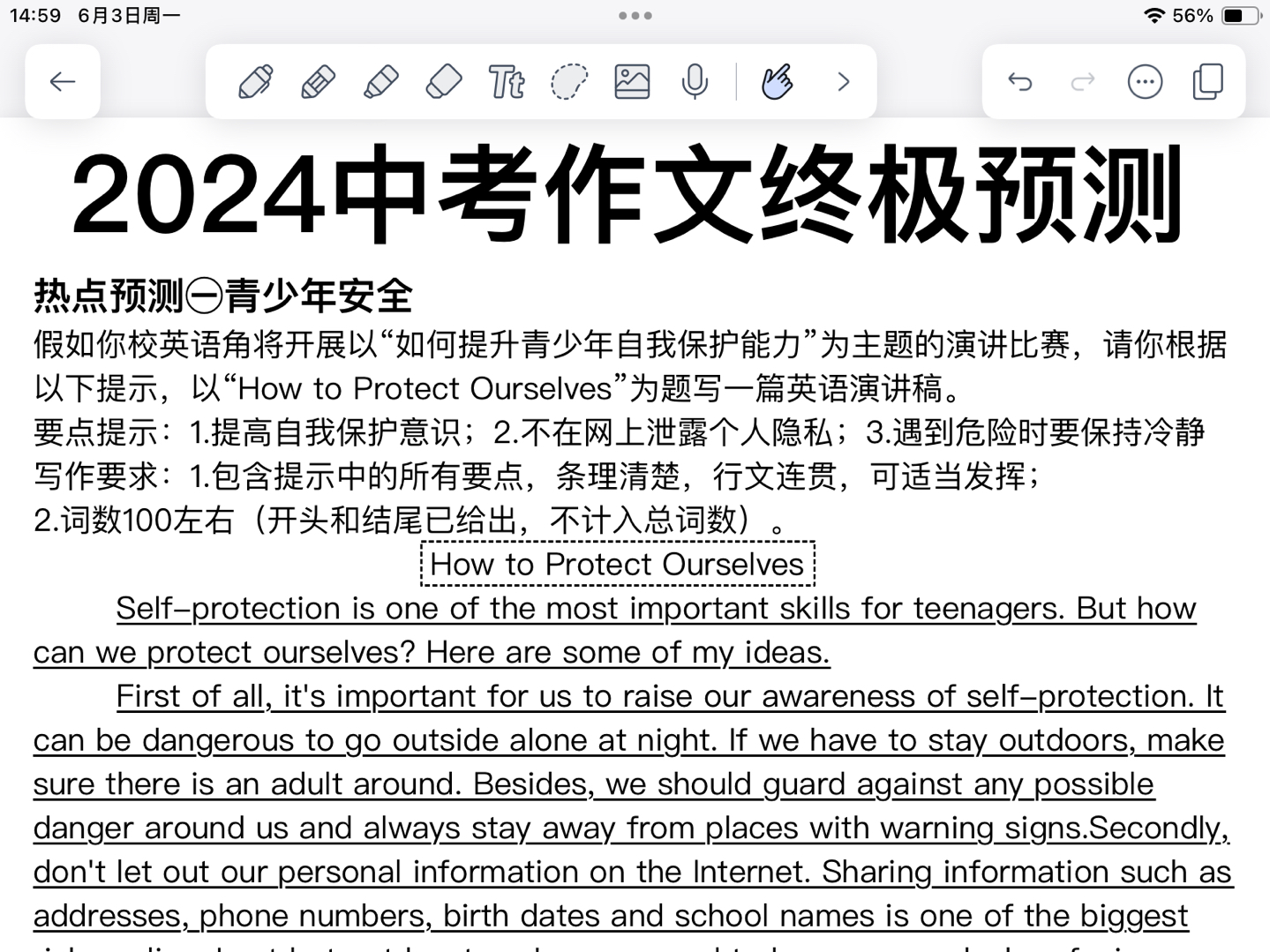Go back with the left arrow button
Screen dimensions: 1270x952
click(x=63, y=82)
